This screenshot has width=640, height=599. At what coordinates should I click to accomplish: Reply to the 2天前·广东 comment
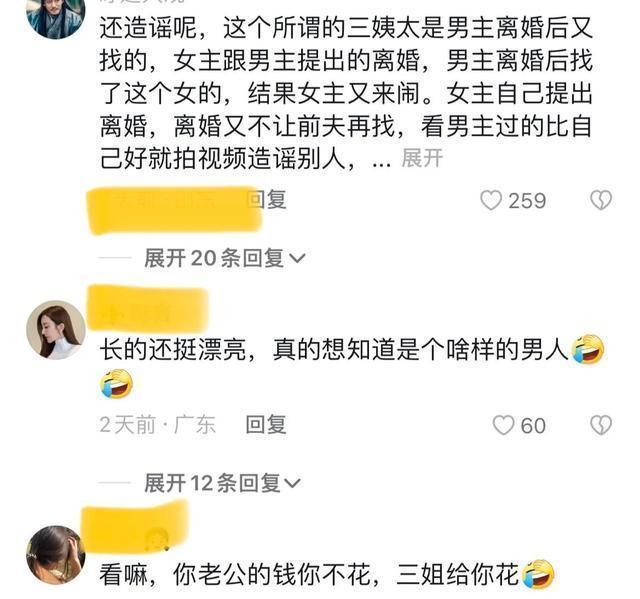tap(266, 424)
